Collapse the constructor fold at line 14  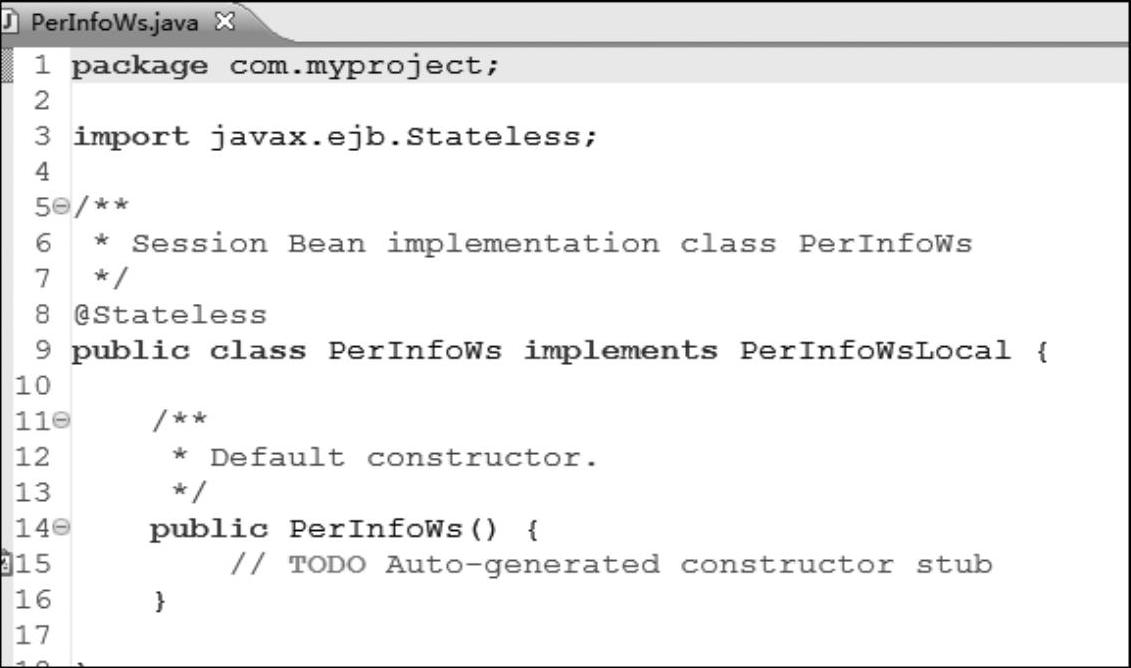(61, 527)
